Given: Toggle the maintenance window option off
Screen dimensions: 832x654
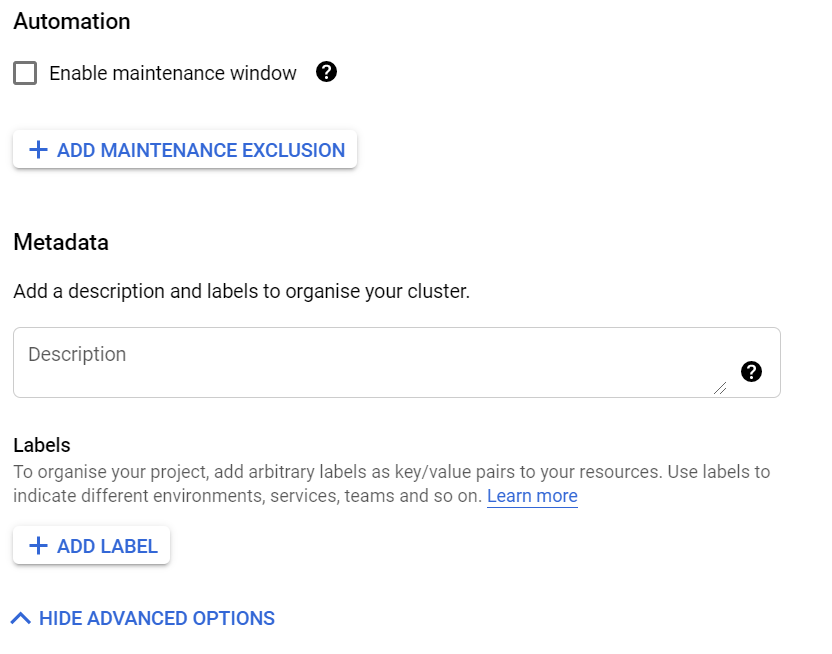Looking at the screenshot, I should tap(24, 72).
